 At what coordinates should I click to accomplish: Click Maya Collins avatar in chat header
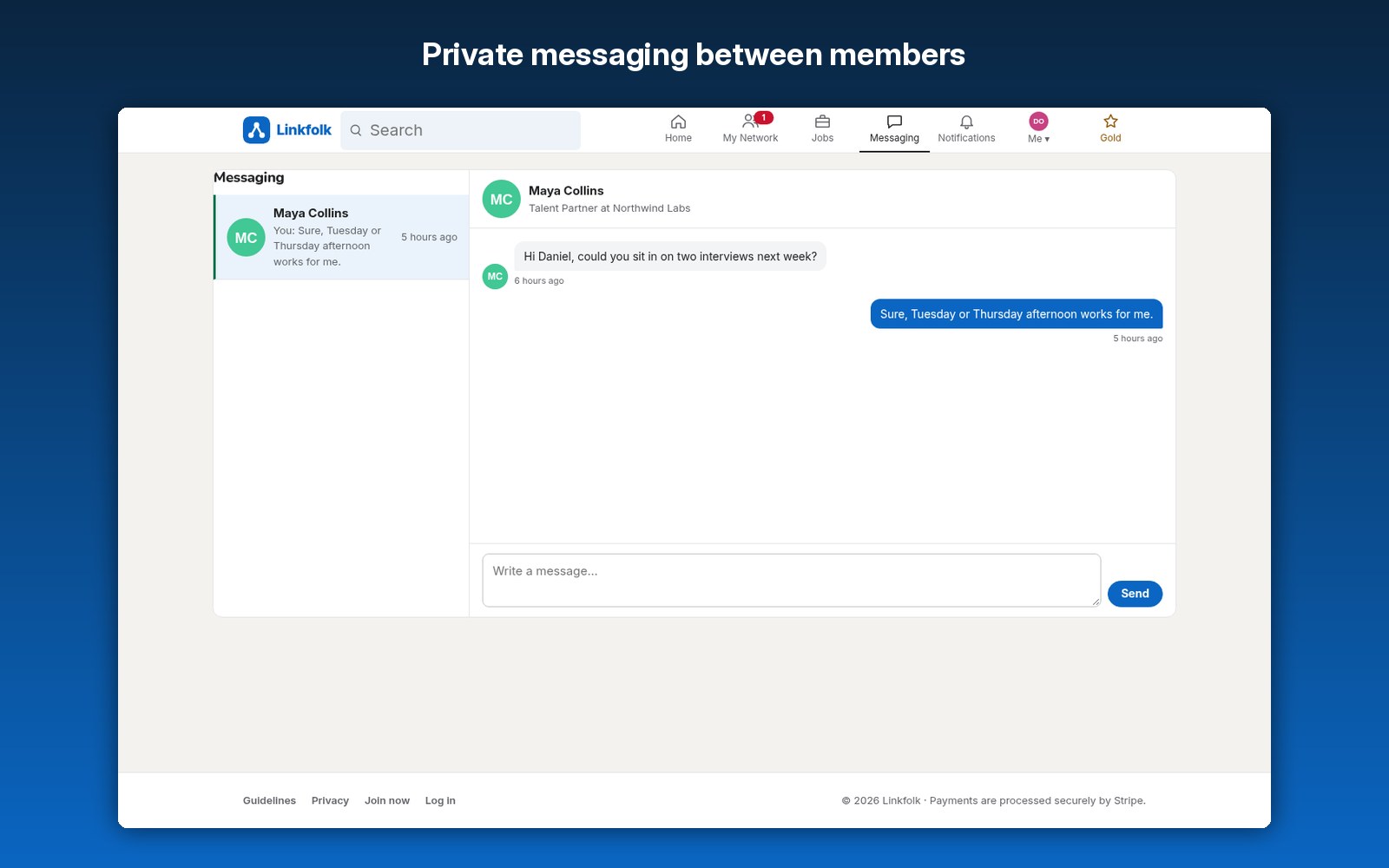tap(501, 199)
